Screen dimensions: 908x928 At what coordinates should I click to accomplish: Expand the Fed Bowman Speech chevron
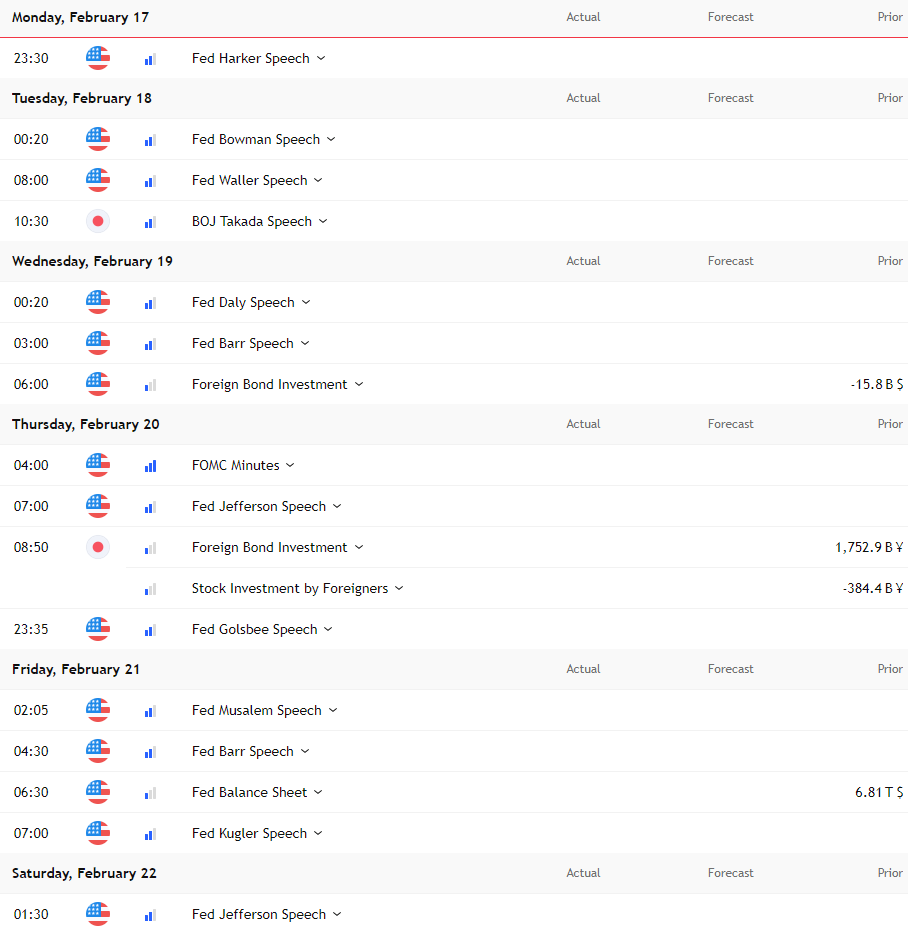pos(331,139)
